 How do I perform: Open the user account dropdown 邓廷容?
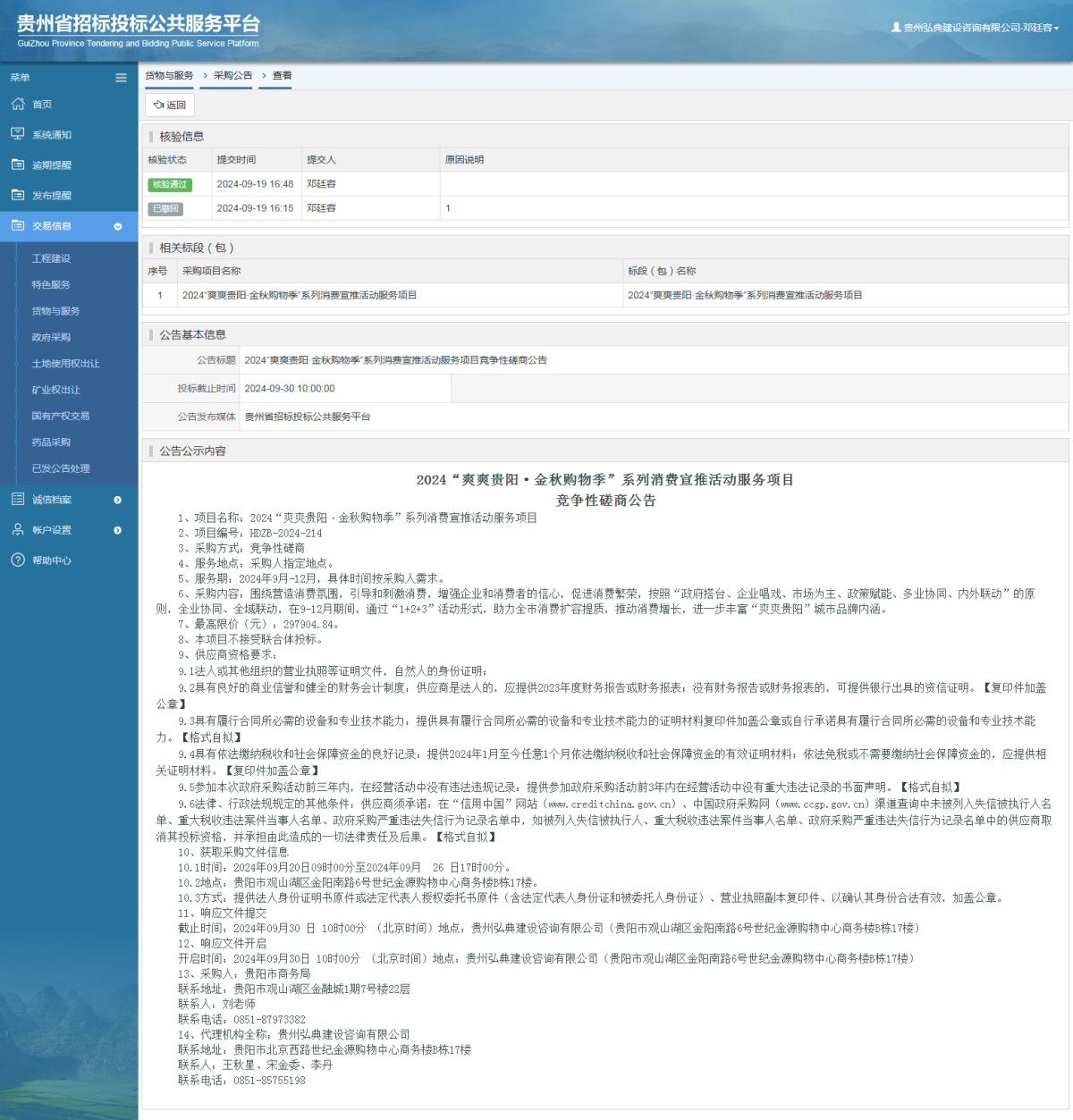point(976,28)
